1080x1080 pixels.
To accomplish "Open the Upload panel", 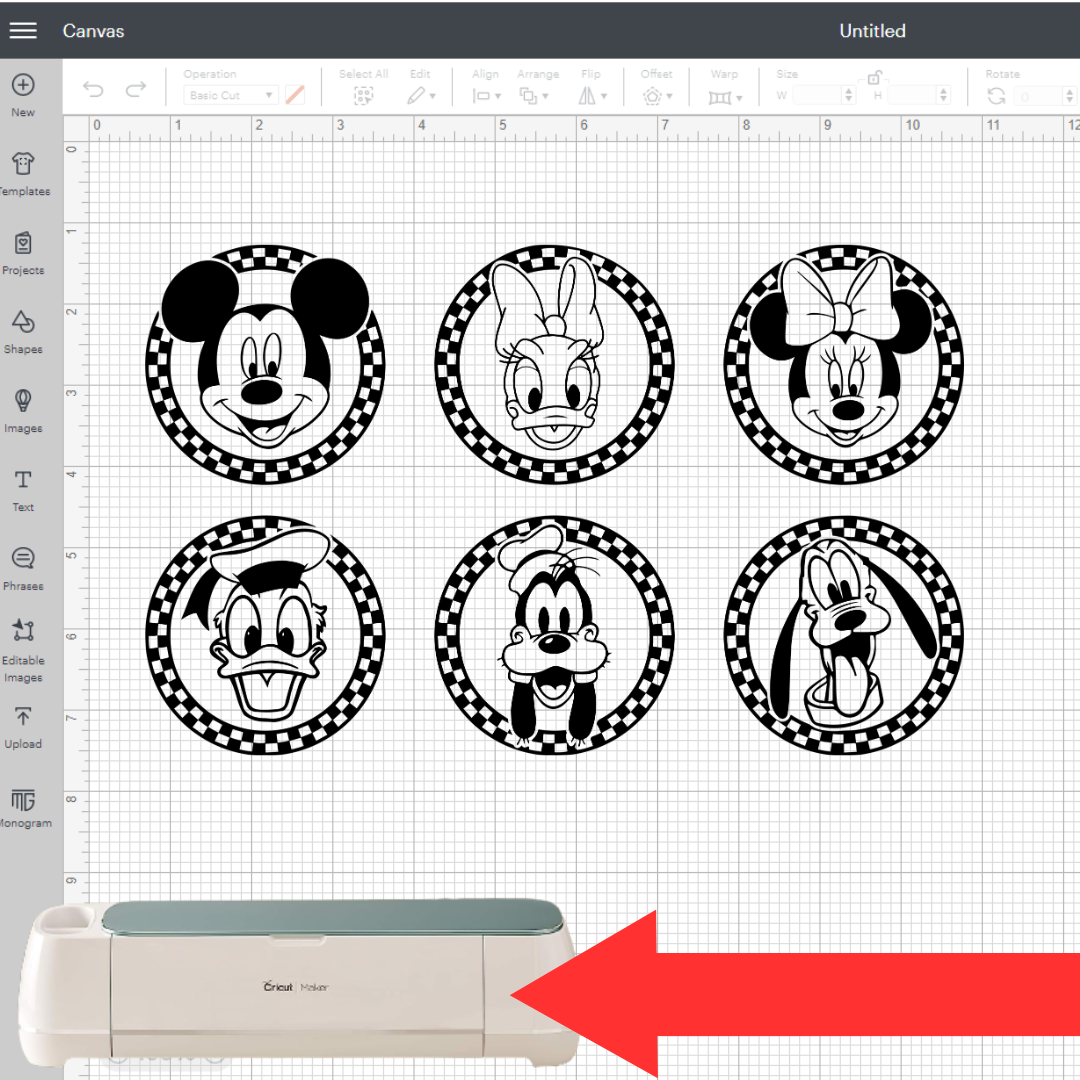I will [x=23, y=727].
